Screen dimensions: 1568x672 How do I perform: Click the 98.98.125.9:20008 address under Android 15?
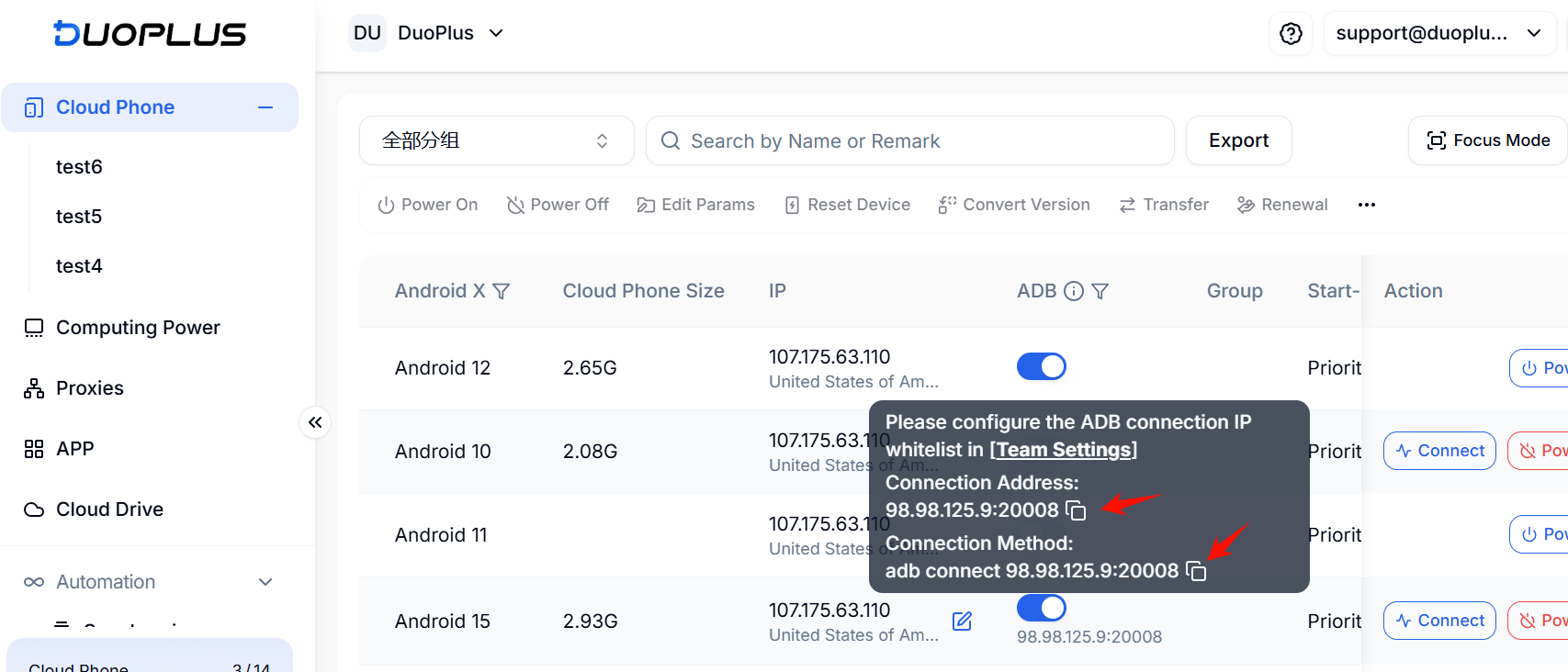(1089, 637)
